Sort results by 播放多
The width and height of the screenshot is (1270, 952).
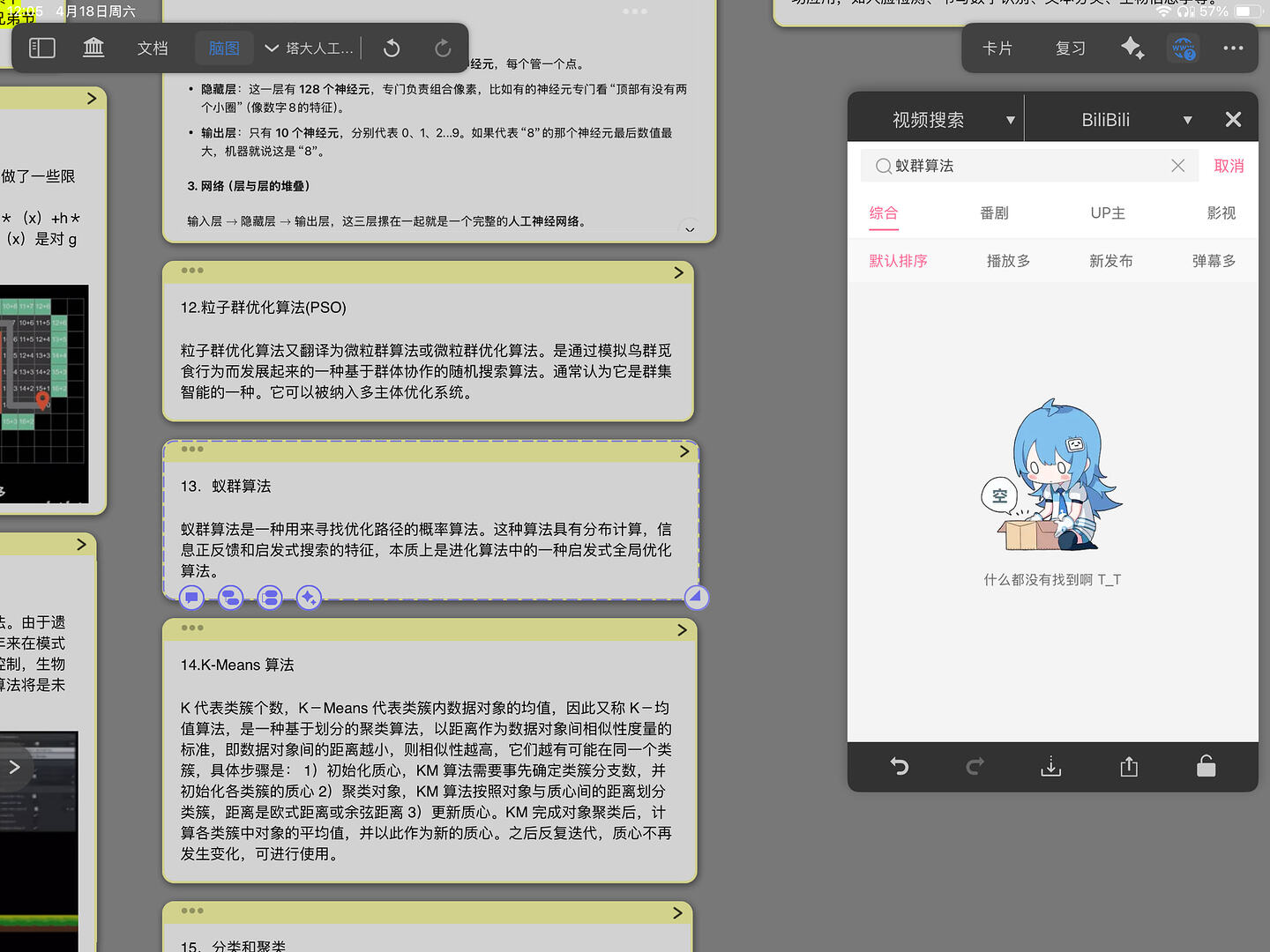coord(1008,261)
